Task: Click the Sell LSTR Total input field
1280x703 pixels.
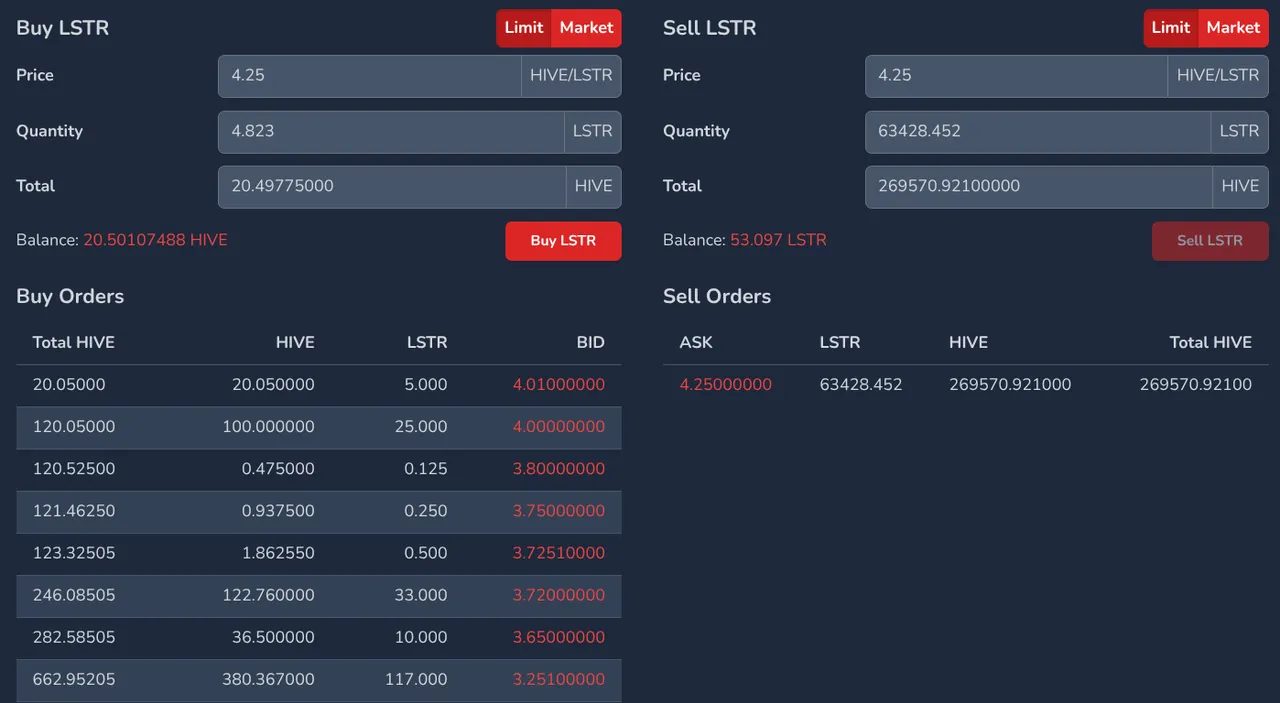Action: coord(1039,187)
